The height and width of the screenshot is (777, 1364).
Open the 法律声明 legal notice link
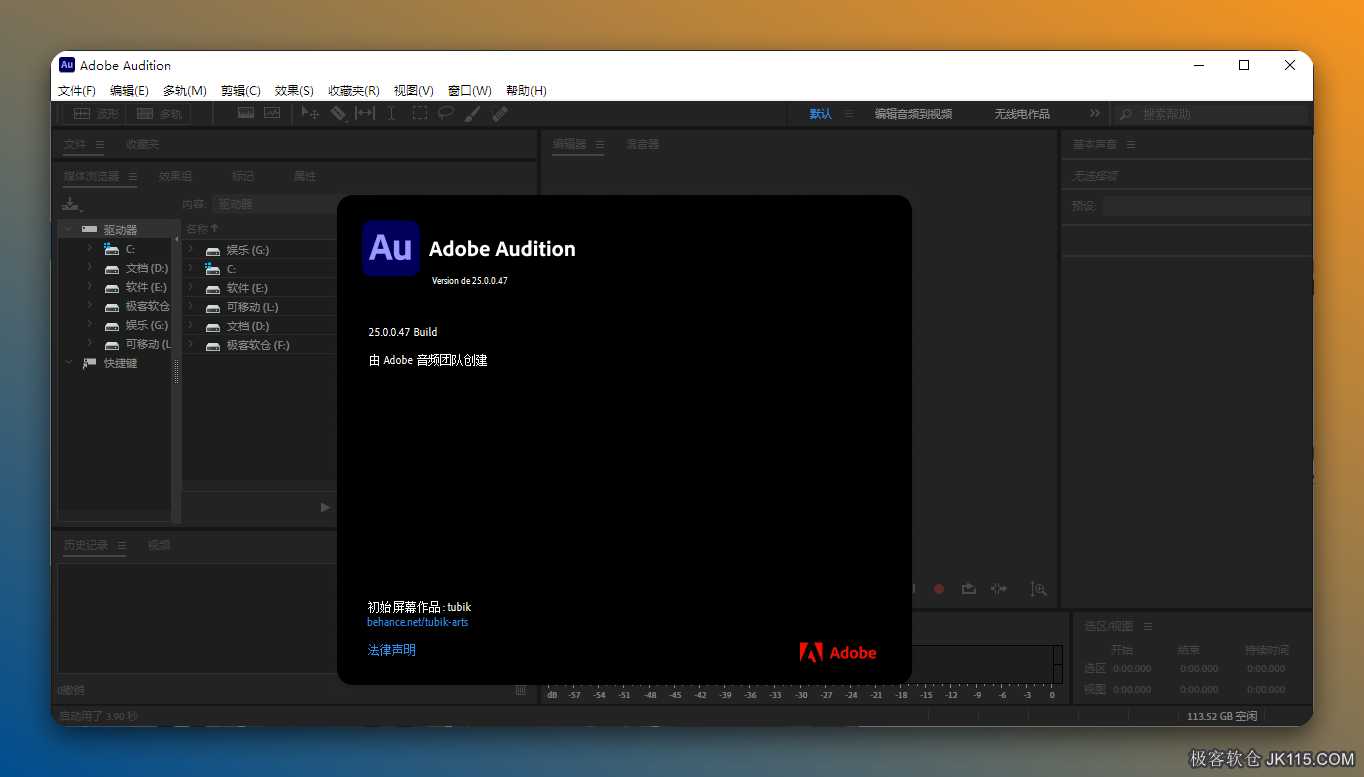392,650
